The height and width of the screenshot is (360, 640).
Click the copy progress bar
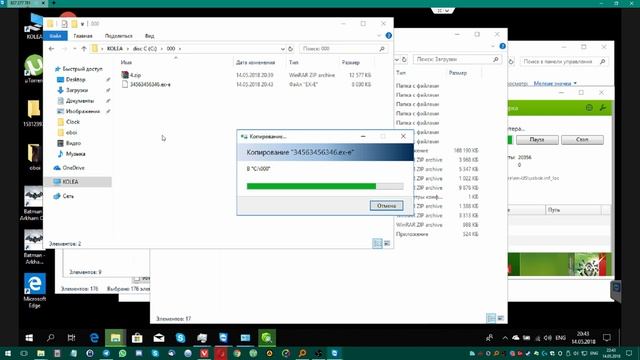325,186
